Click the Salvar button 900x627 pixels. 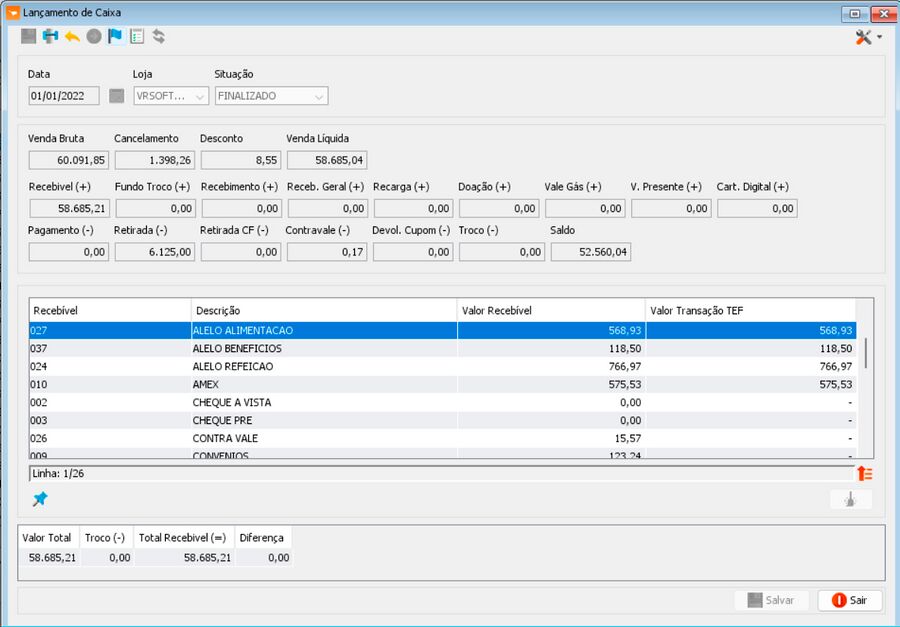(x=771, y=601)
